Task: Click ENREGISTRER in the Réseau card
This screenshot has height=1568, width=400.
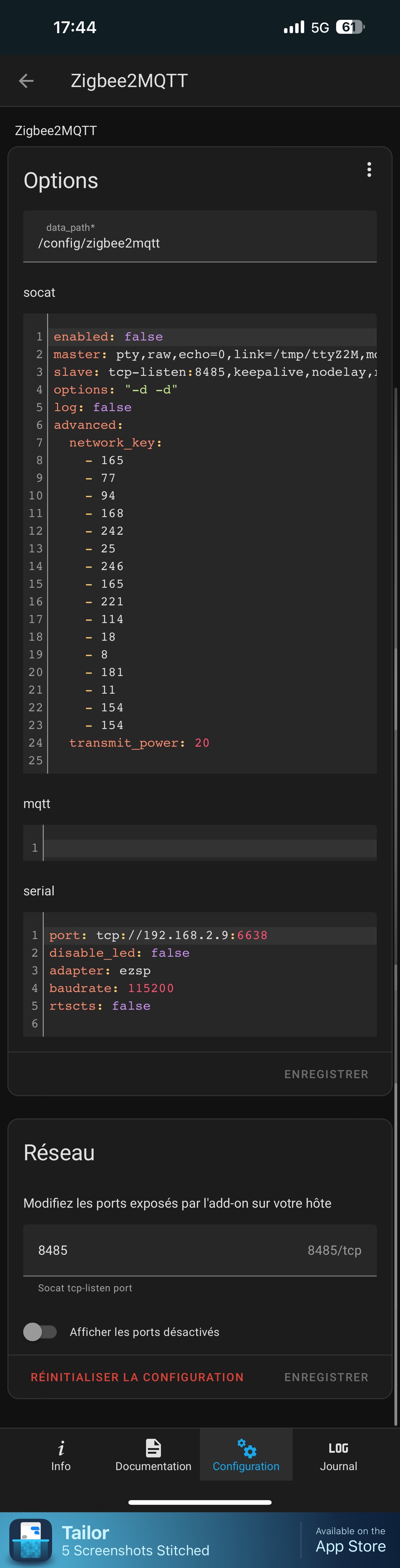Action: (326, 1377)
